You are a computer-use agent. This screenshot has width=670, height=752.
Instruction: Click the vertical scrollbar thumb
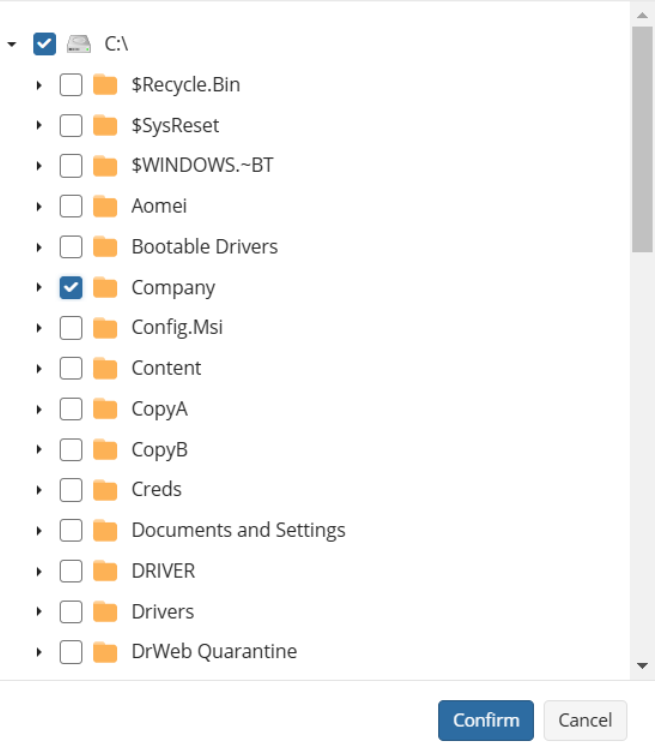642,140
